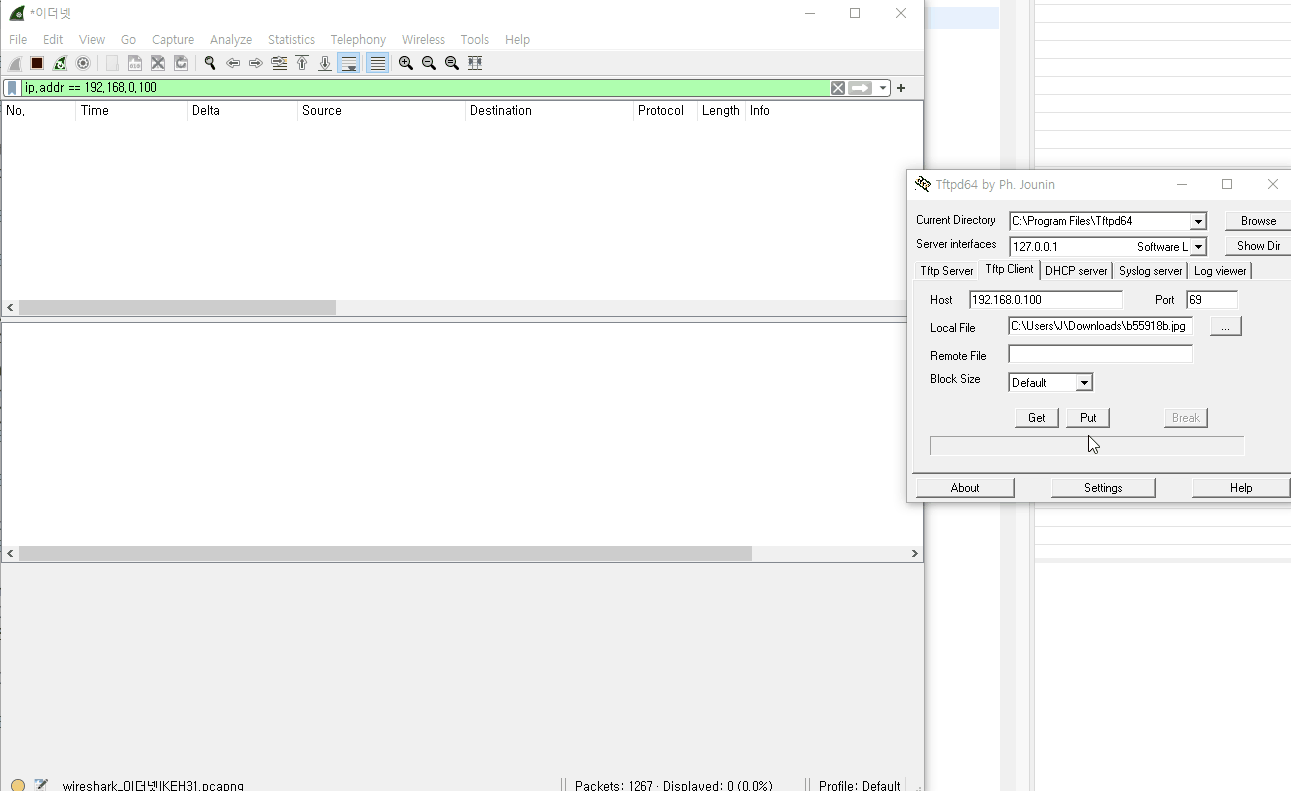Open a capture file icon
1291x791 pixels.
point(112,63)
